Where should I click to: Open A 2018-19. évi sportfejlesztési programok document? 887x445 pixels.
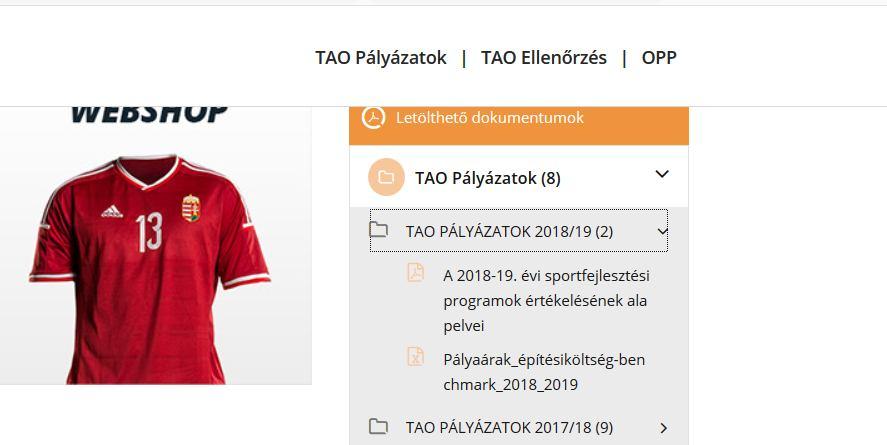546,301
